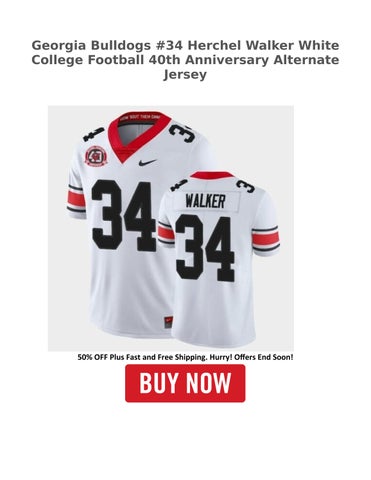Click the right red sleeve stripe on the back jersey

pos(265,238)
